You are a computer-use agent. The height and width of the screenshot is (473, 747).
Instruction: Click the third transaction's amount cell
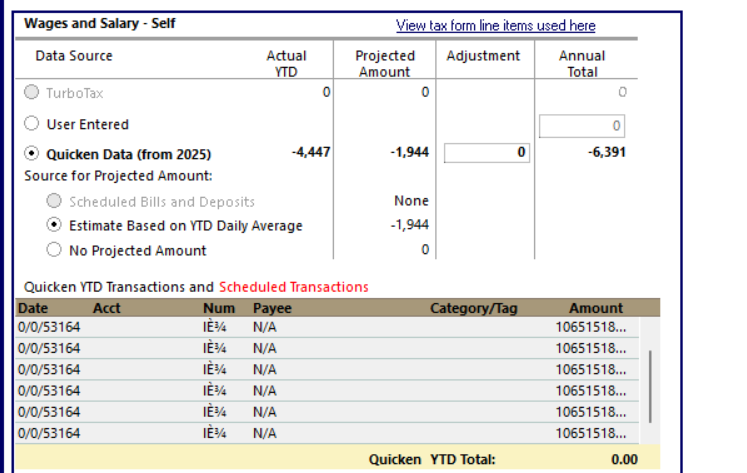[591, 370]
